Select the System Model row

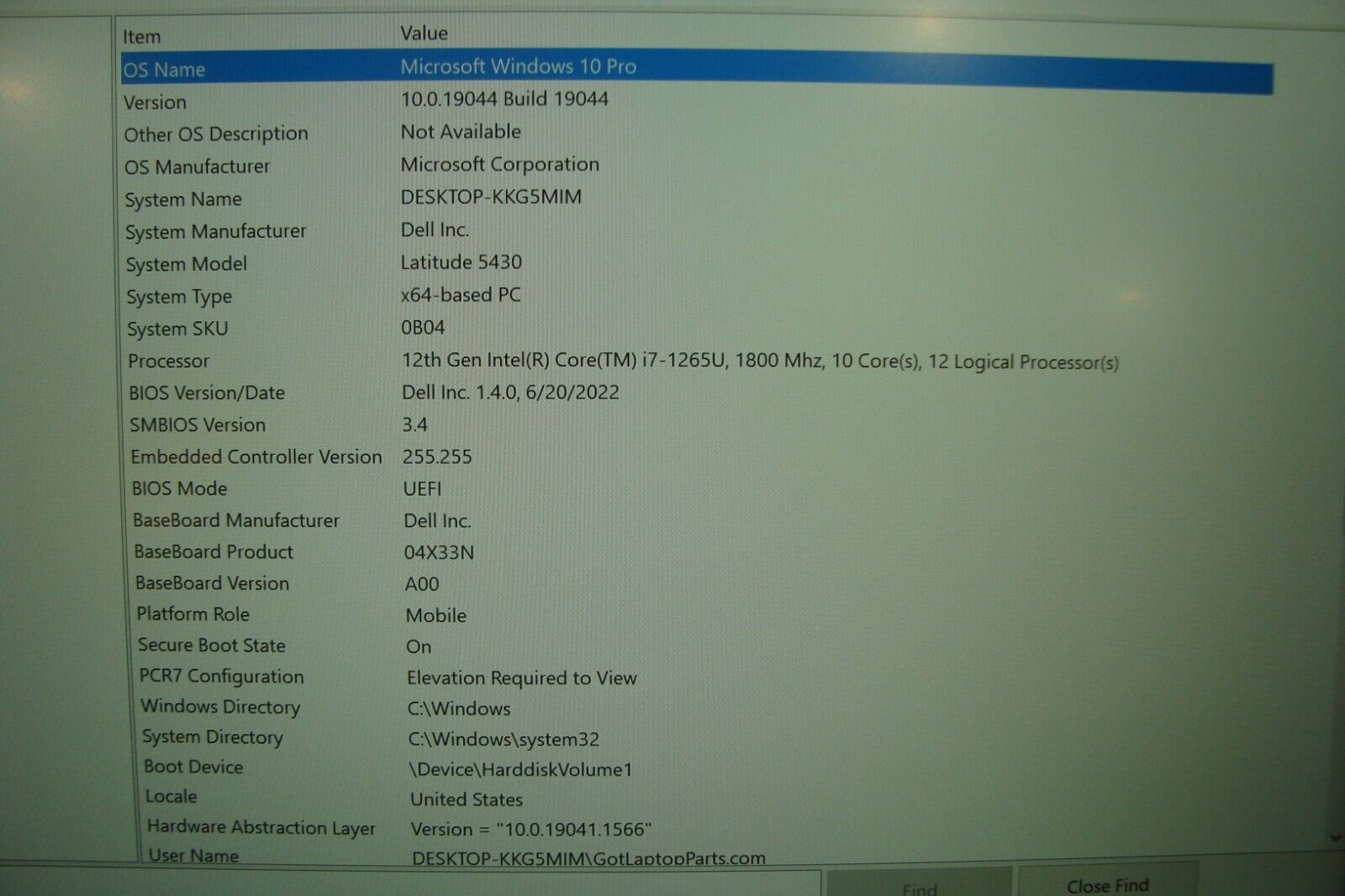click(x=696, y=264)
